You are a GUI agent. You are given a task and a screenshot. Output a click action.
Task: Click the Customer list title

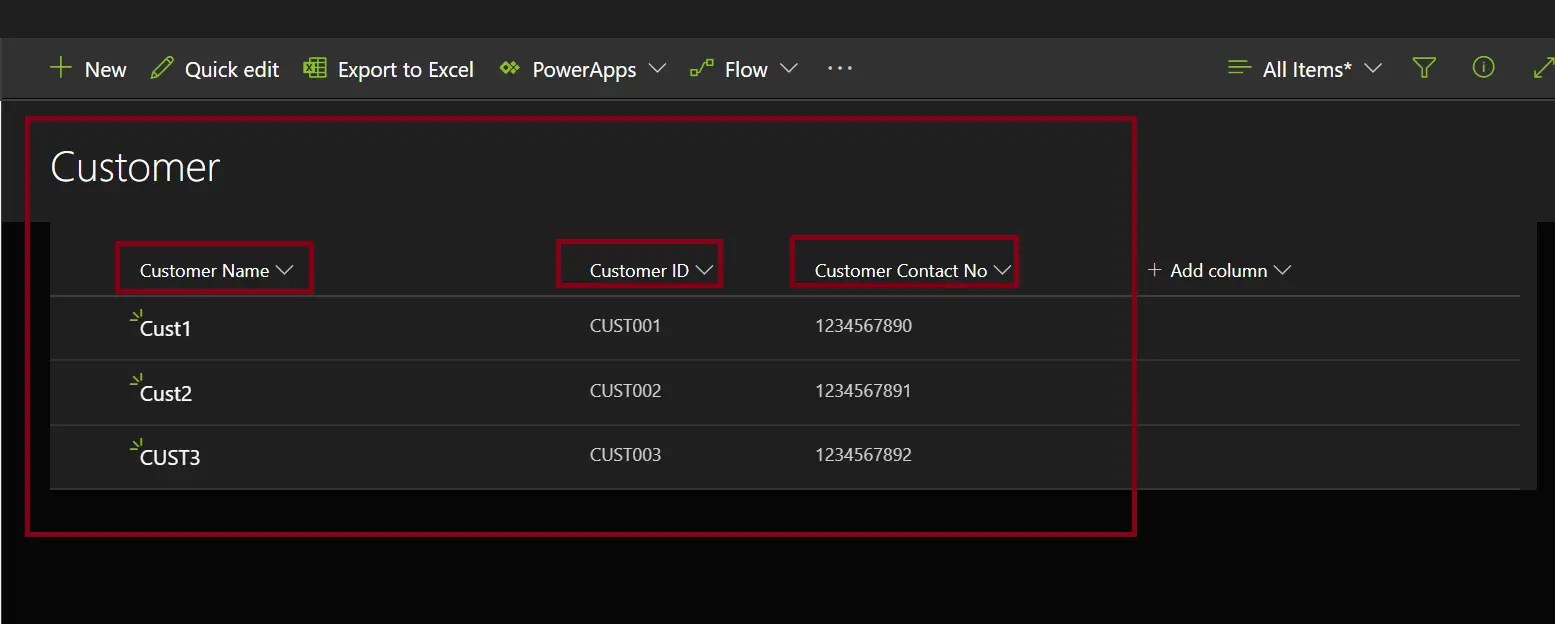(134, 166)
